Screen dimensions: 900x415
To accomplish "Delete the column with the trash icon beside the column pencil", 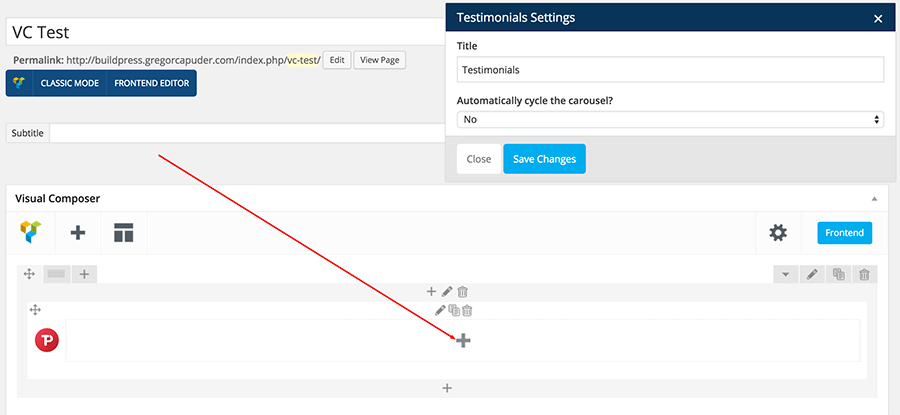I will pyautogui.click(x=463, y=292).
